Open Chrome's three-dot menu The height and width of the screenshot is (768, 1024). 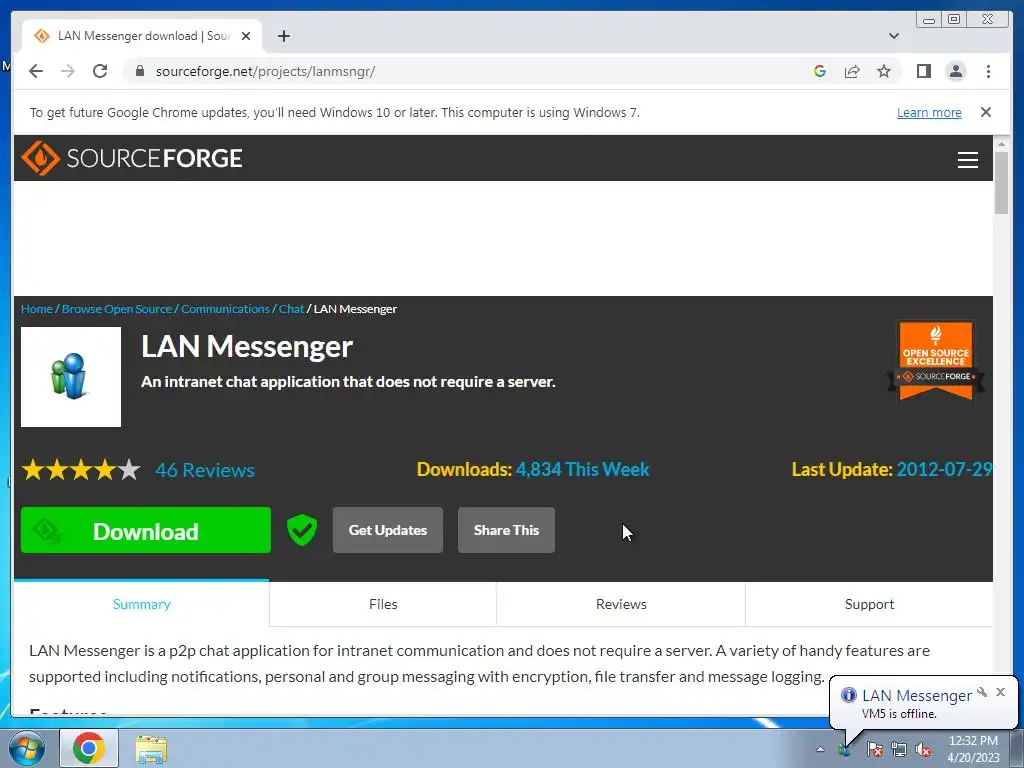[988, 71]
